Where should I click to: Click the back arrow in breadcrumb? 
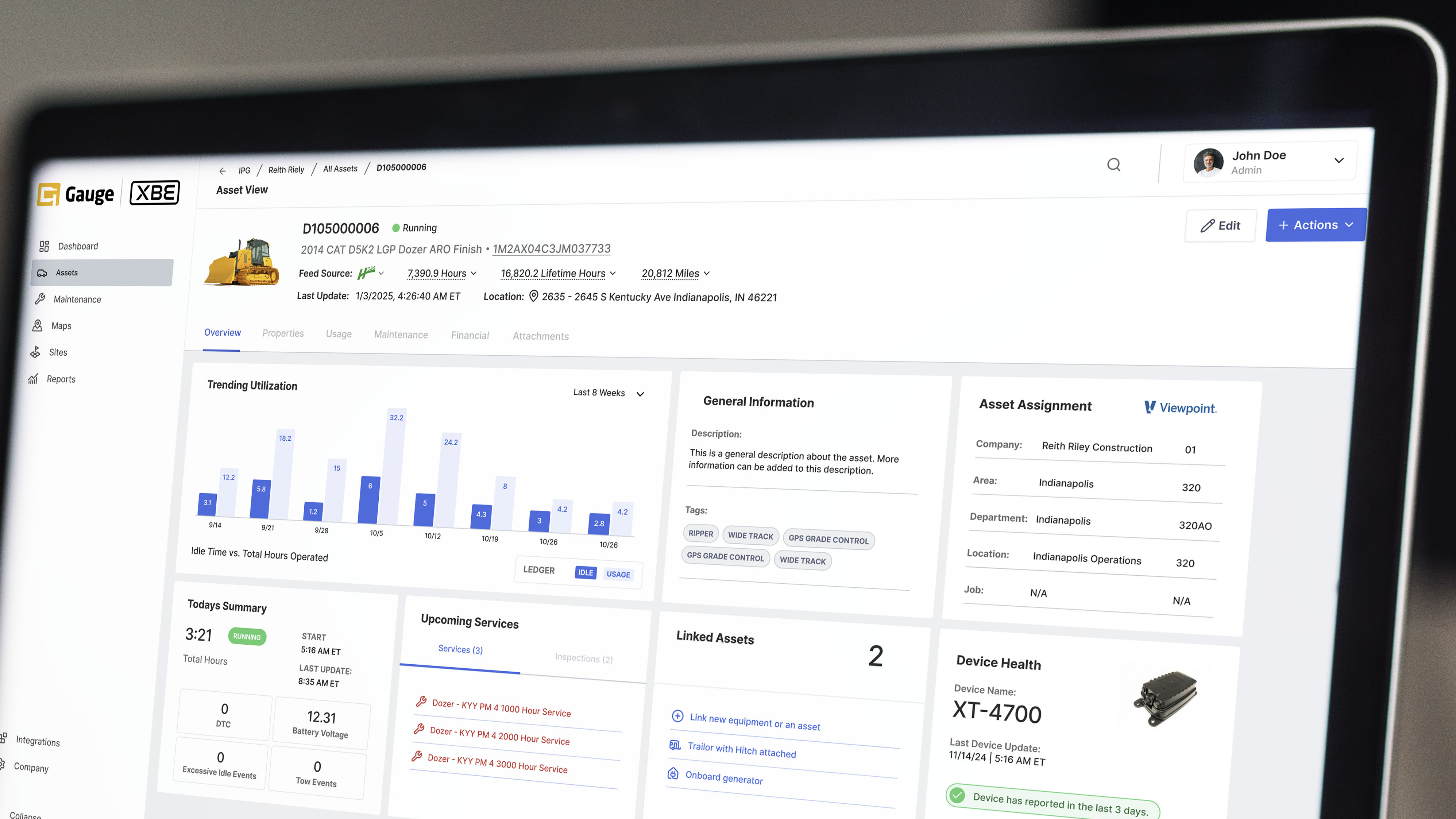223,171
